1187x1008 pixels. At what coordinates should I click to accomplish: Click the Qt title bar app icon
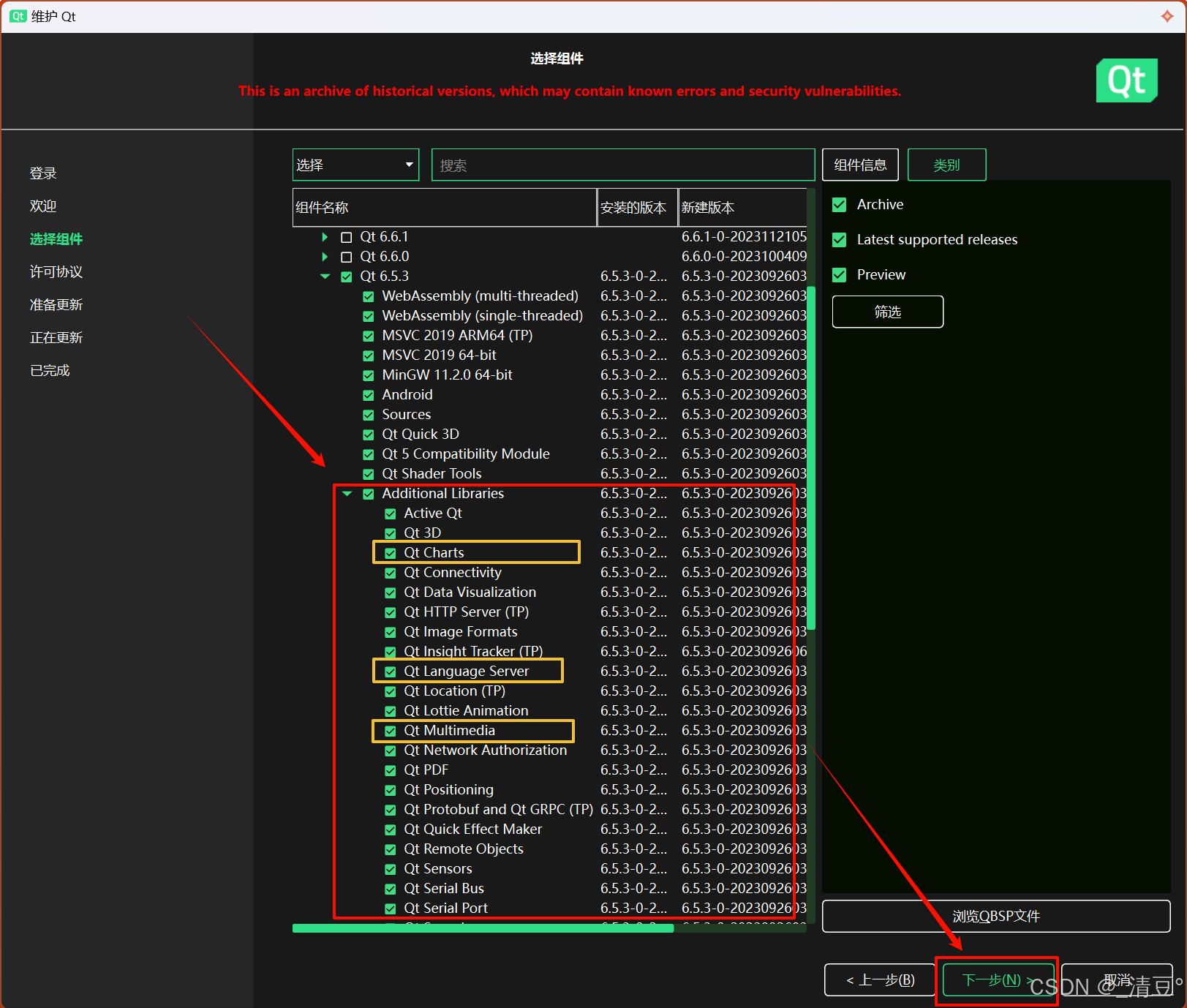pyautogui.click(x=18, y=16)
